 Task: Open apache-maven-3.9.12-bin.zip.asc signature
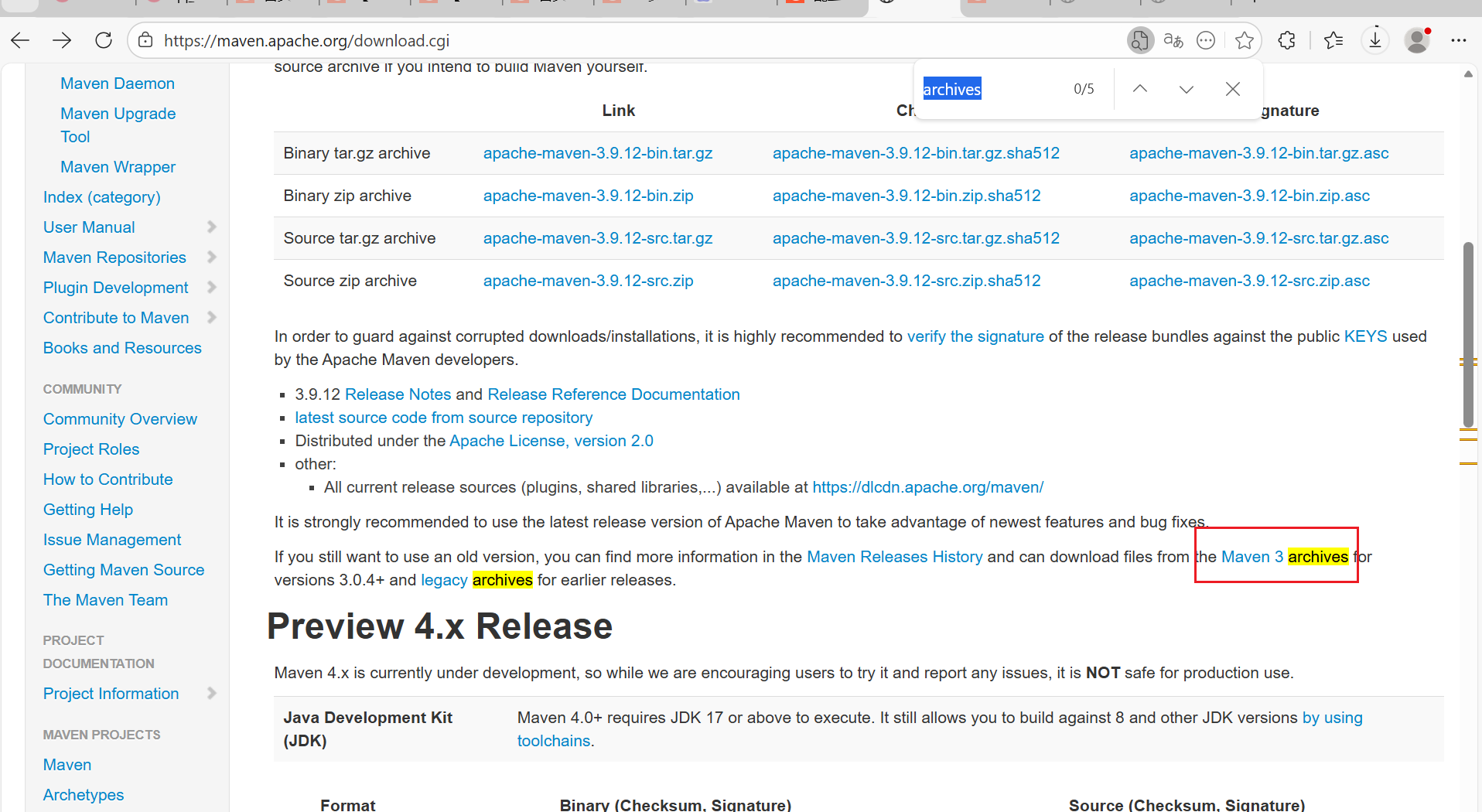click(1250, 196)
